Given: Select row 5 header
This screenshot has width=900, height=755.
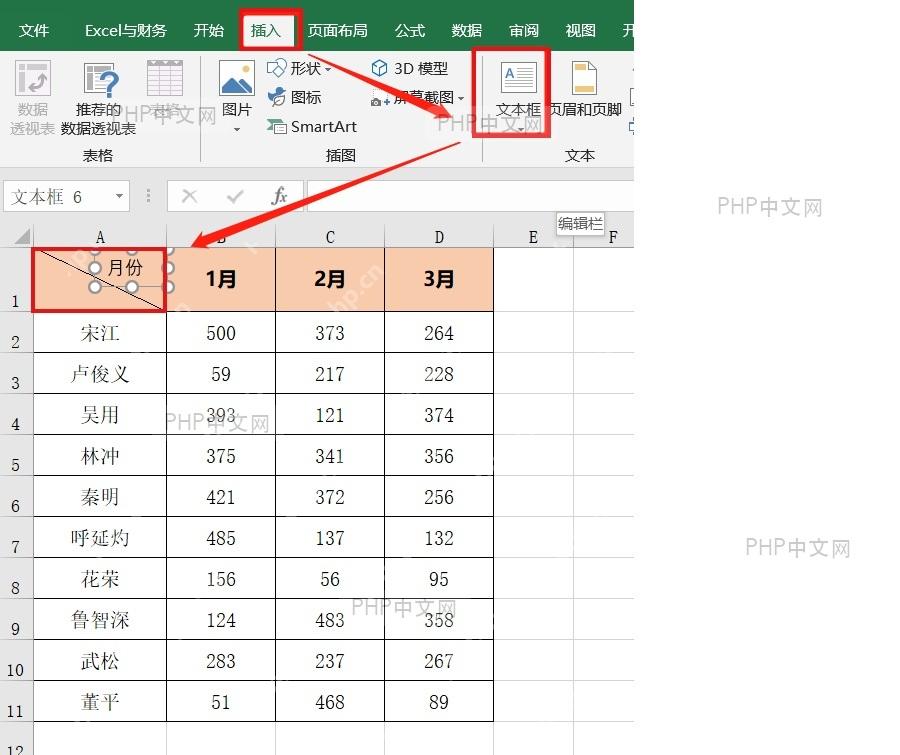Looking at the screenshot, I should coord(16,455).
